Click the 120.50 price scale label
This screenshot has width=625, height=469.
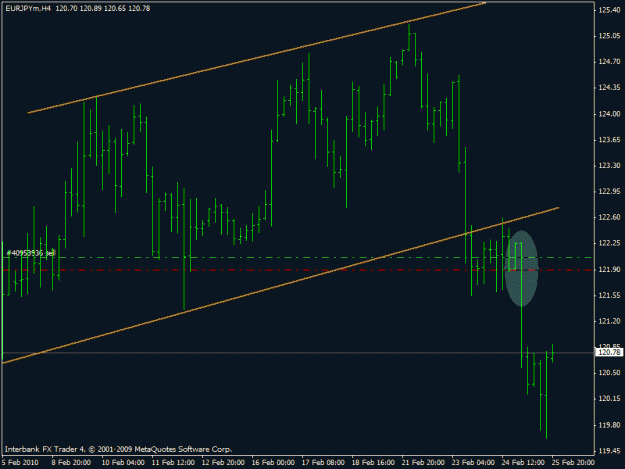tap(609, 373)
